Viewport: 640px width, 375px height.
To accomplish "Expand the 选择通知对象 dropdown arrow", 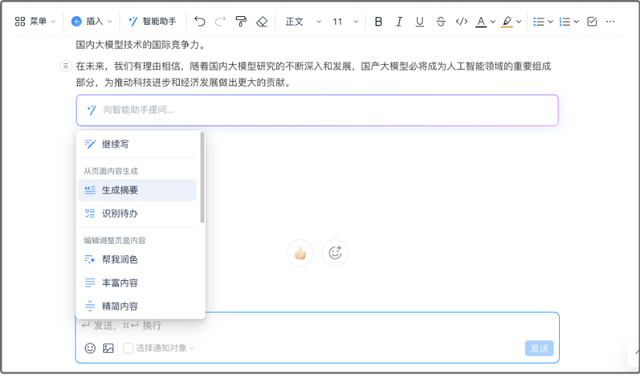I will pyautogui.click(x=192, y=348).
